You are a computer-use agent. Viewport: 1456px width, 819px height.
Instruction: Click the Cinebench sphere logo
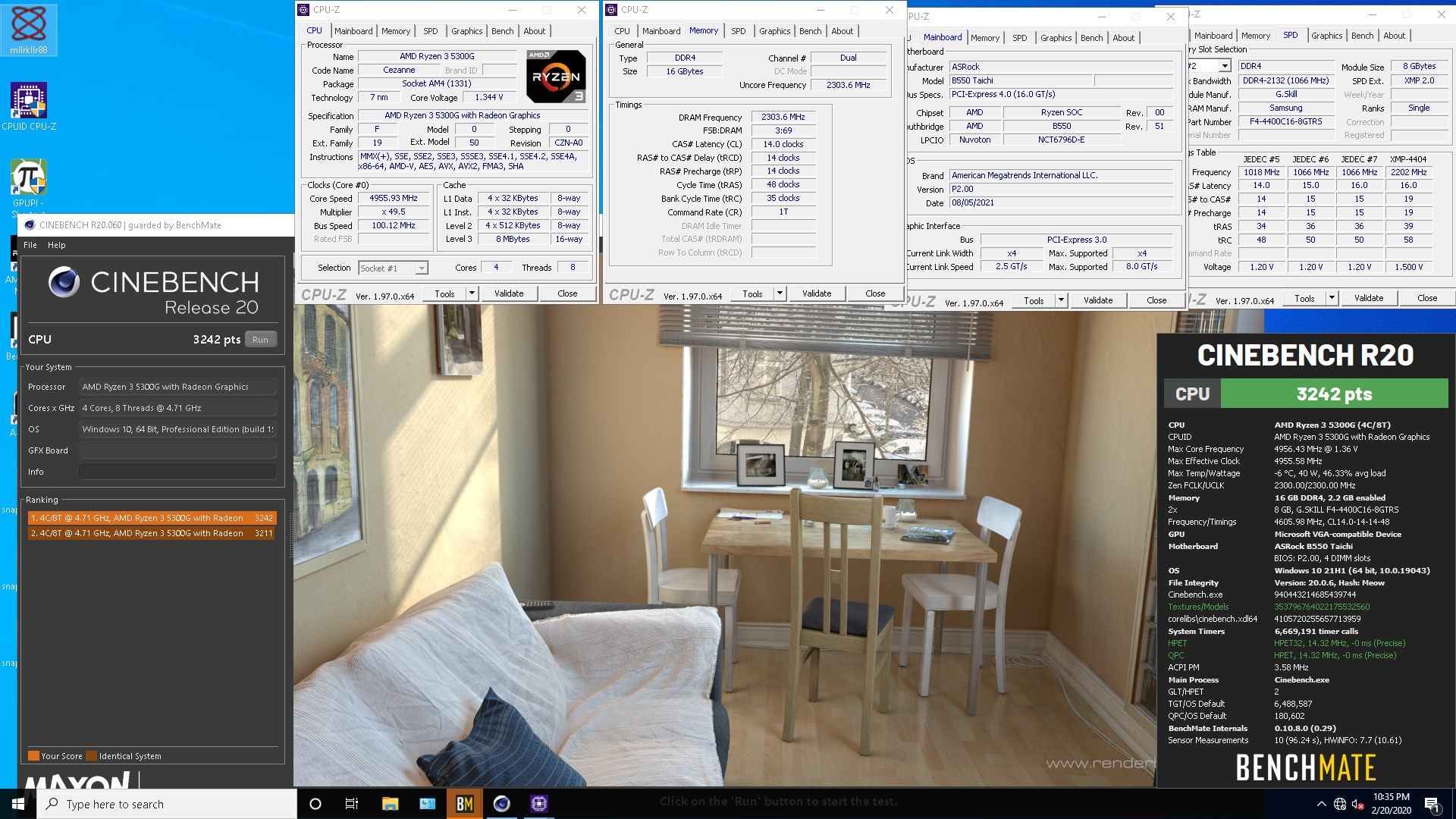pos(64,282)
